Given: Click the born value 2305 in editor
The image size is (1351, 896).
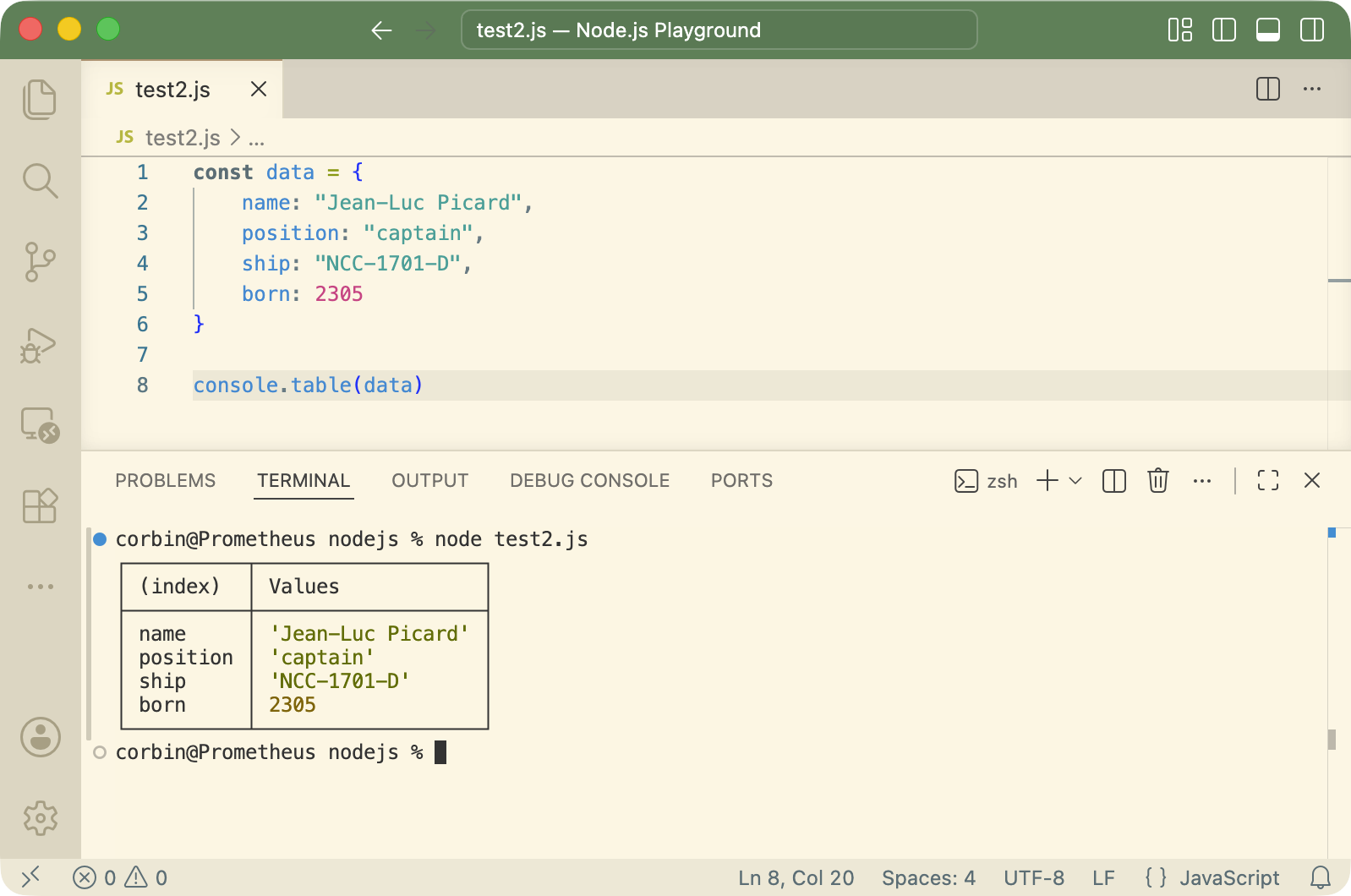Looking at the screenshot, I should point(339,294).
